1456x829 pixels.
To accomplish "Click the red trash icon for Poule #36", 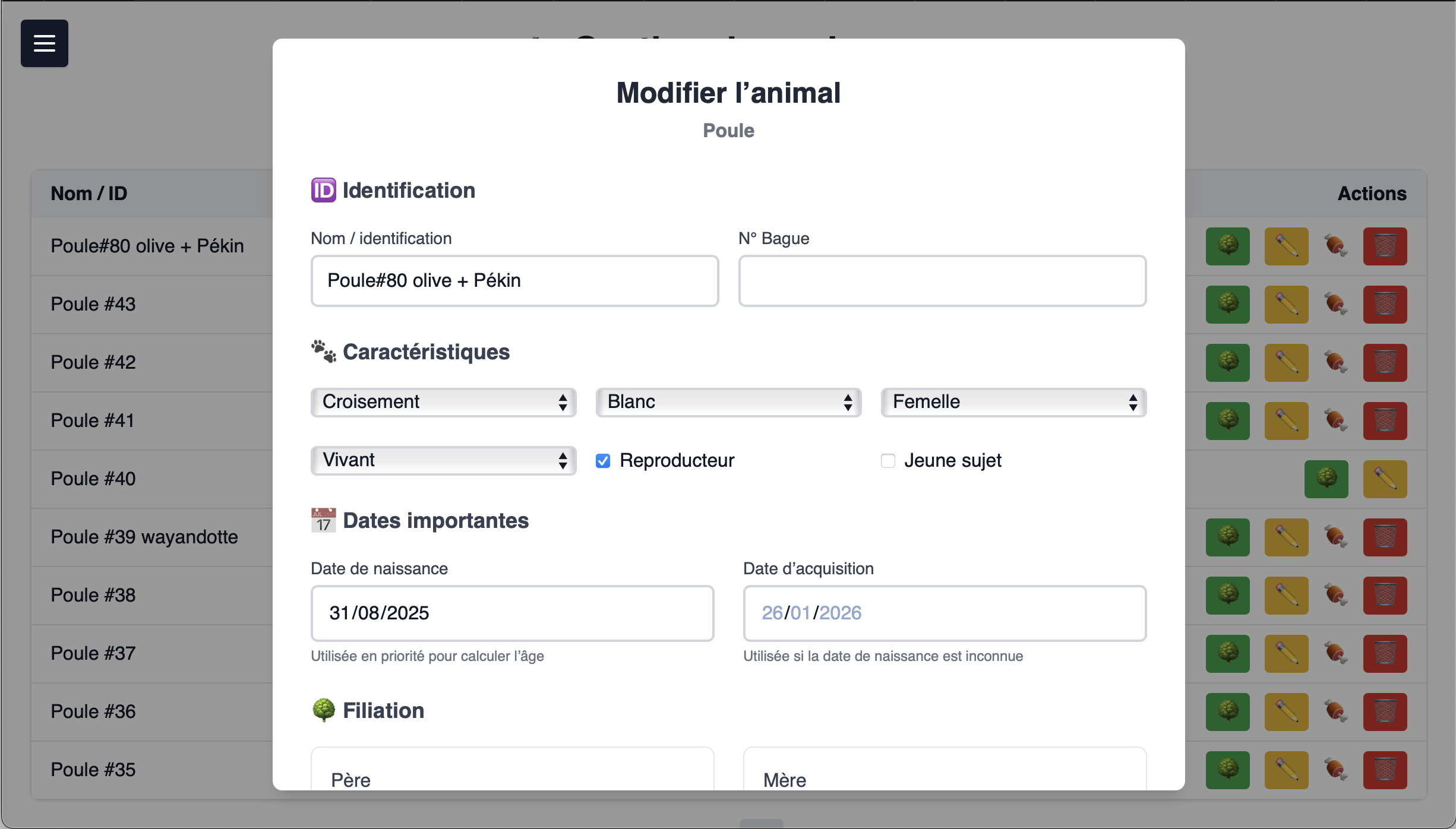I will pyautogui.click(x=1385, y=711).
